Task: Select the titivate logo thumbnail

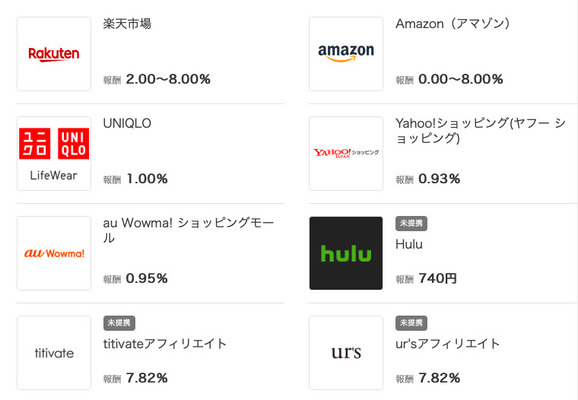Action: pos(54,352)
